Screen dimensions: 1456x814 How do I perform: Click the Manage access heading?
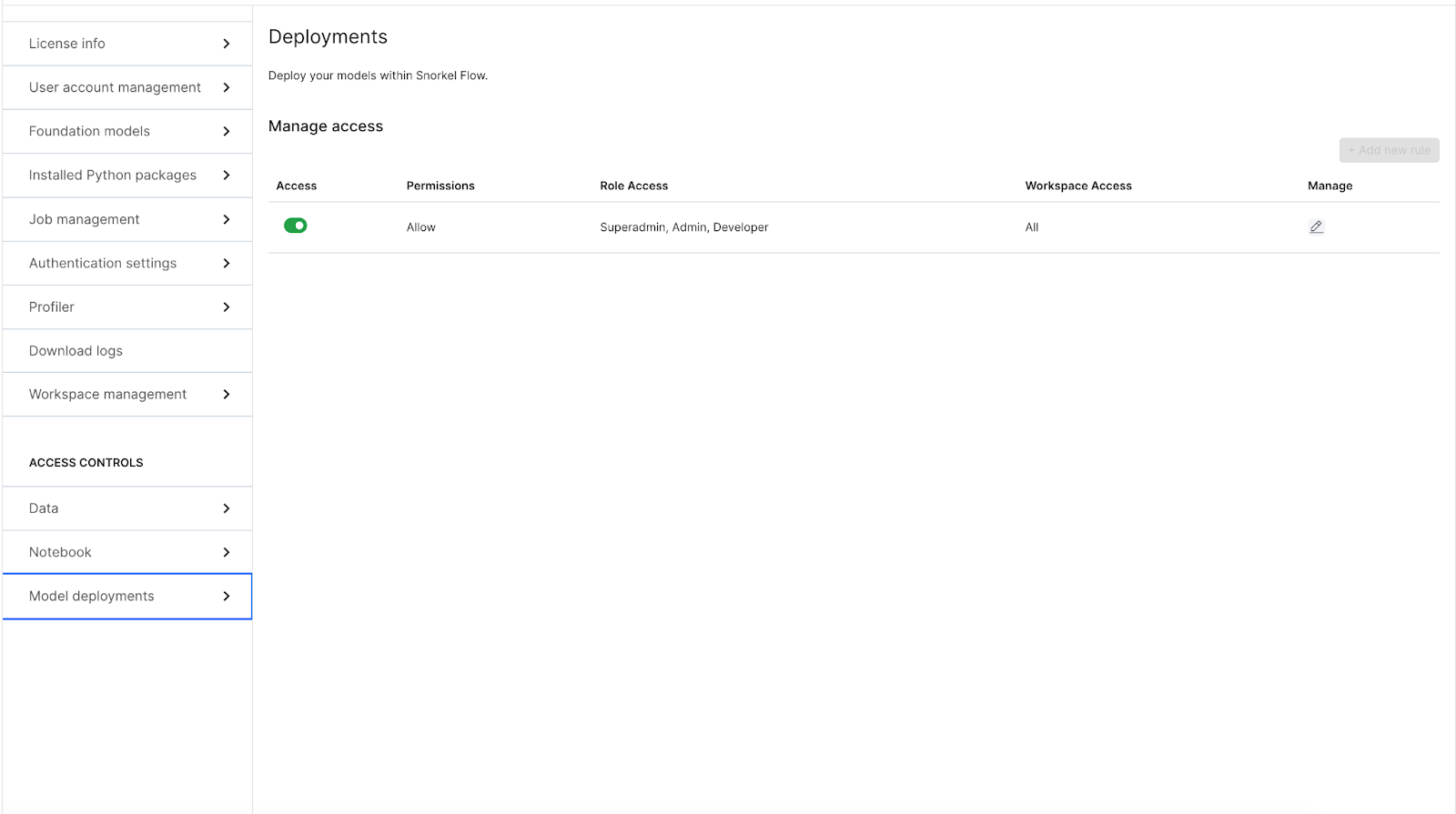326,126
